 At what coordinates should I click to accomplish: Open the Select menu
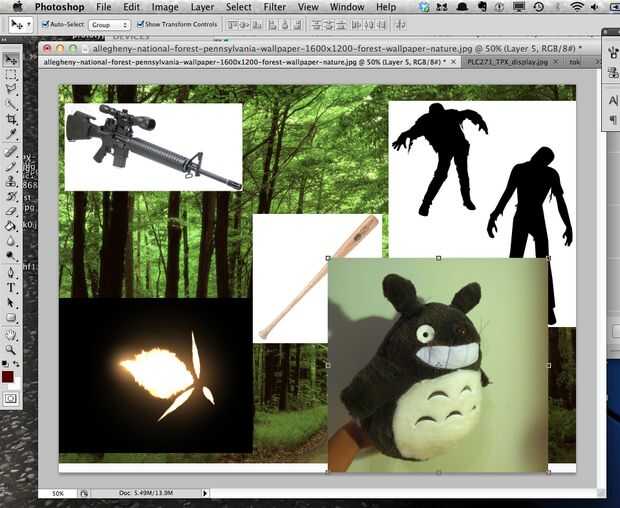click(239, 7)
